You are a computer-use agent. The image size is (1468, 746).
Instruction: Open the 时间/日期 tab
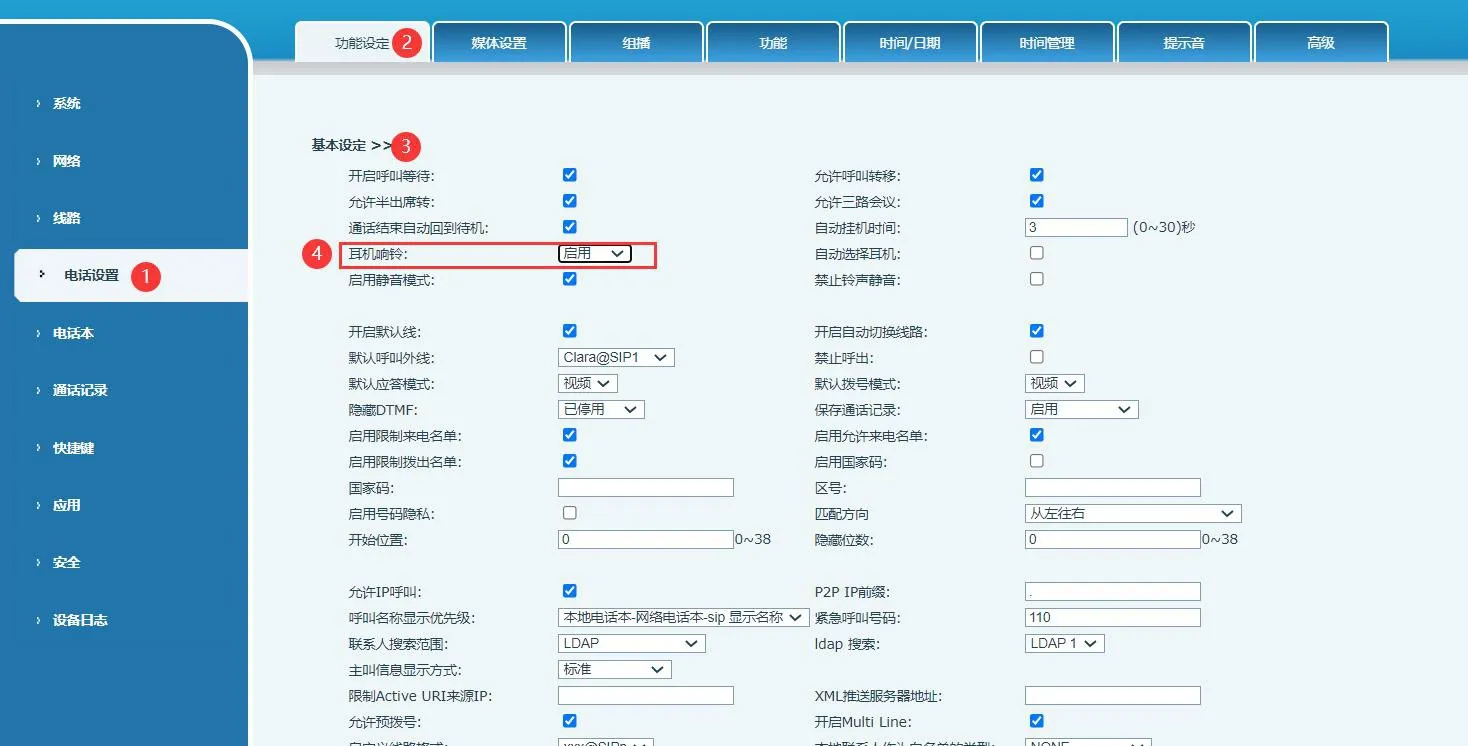(909, 41)
